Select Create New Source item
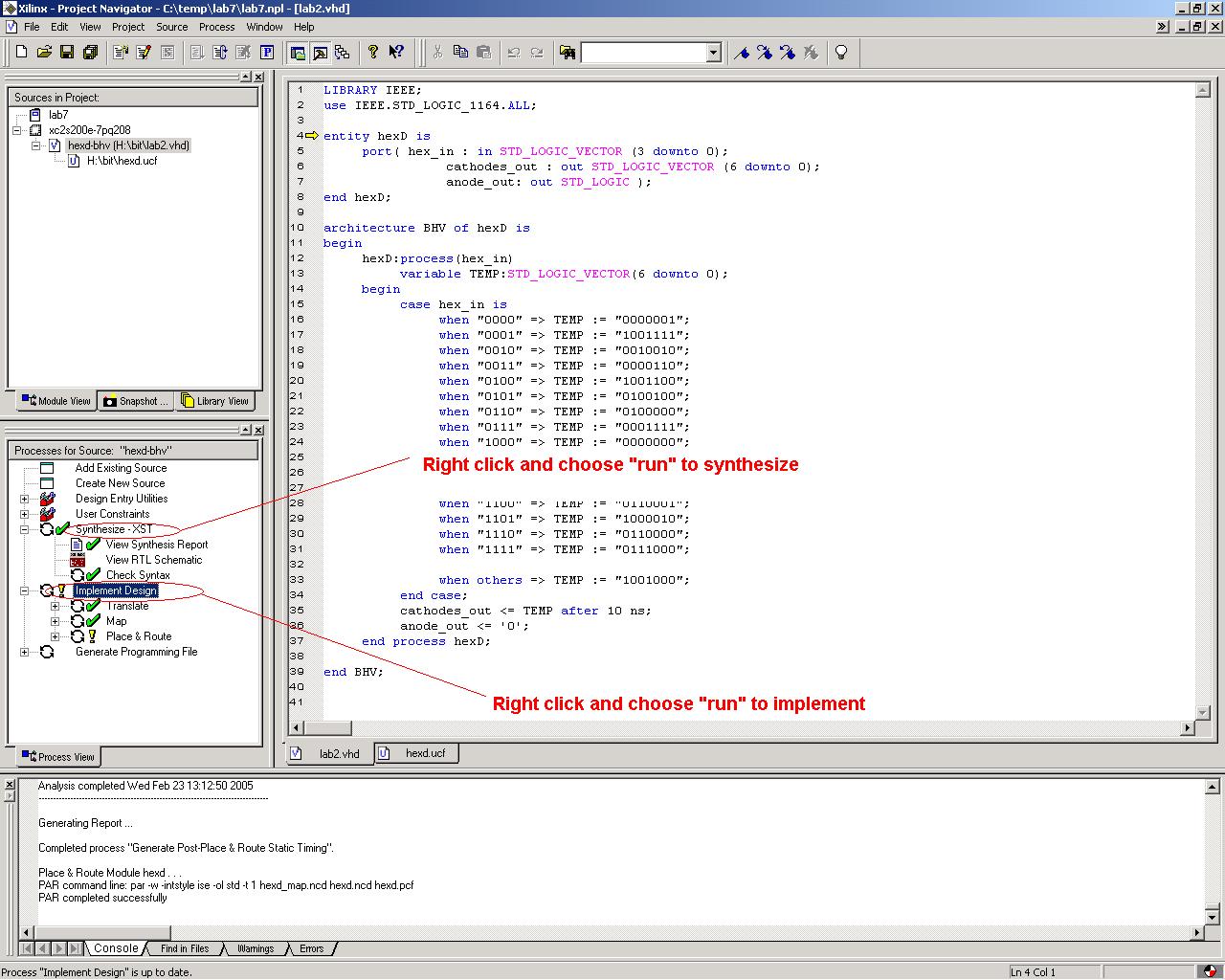 pyautogui.click(x=121, y=483)
